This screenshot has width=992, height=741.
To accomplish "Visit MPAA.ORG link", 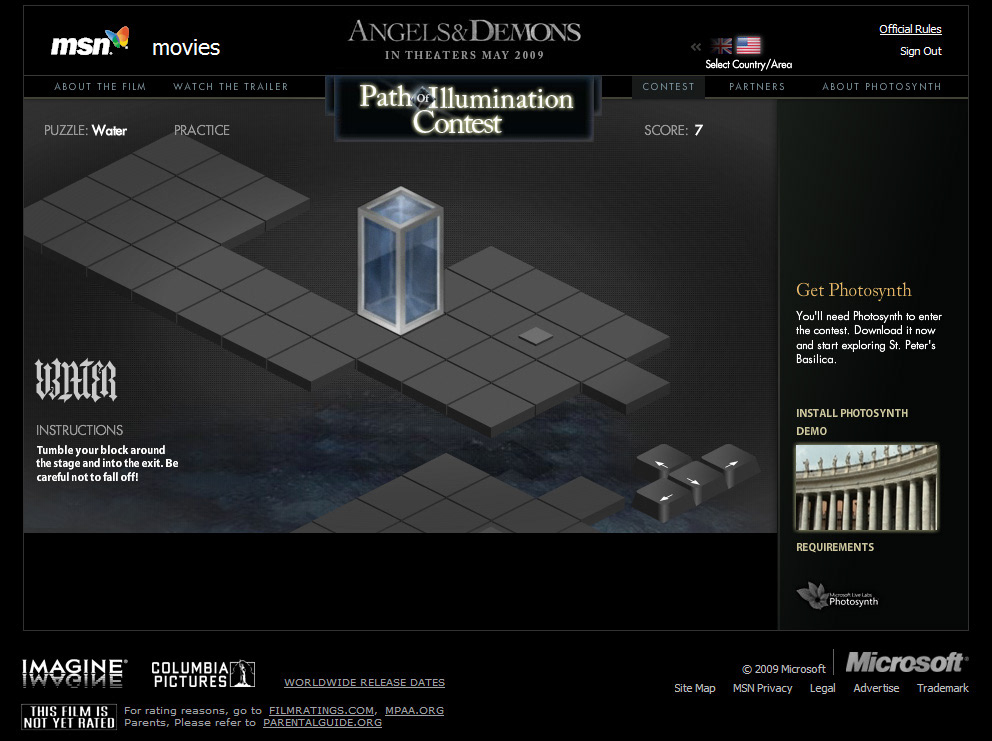I will tap(414, 711).
